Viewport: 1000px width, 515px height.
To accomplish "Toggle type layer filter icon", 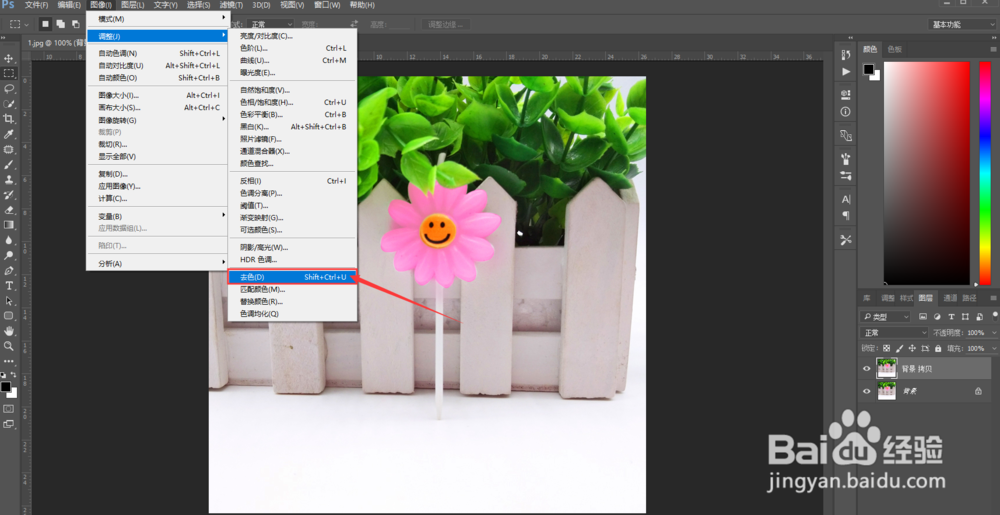I will 952,317.
